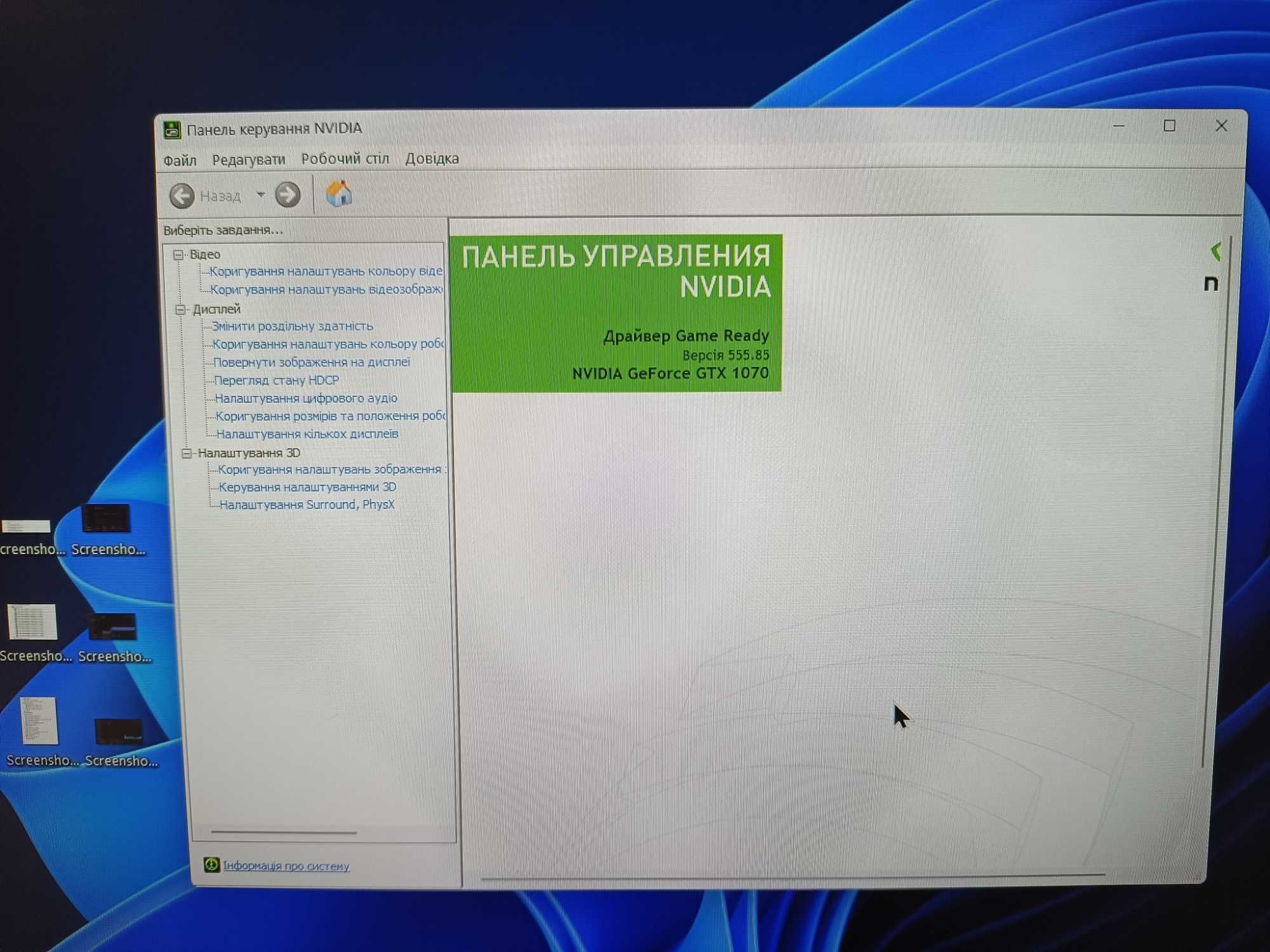Select middle-right dark Screenshot desktop file
1270x952 pixels.
coord(114,637)
